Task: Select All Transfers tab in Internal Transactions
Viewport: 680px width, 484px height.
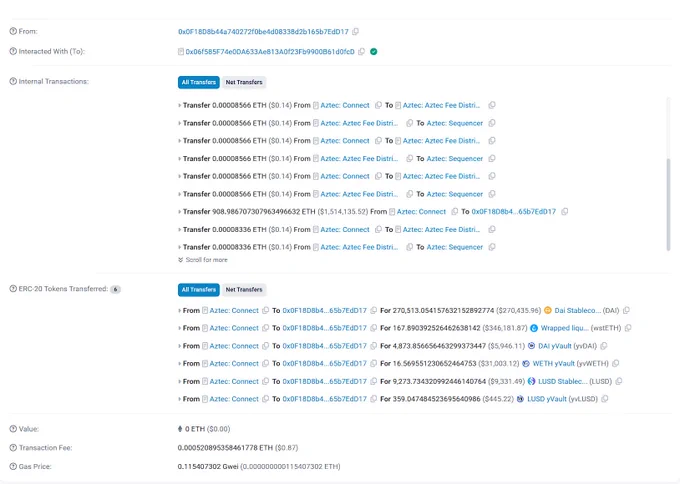Action: click(199, 82)
